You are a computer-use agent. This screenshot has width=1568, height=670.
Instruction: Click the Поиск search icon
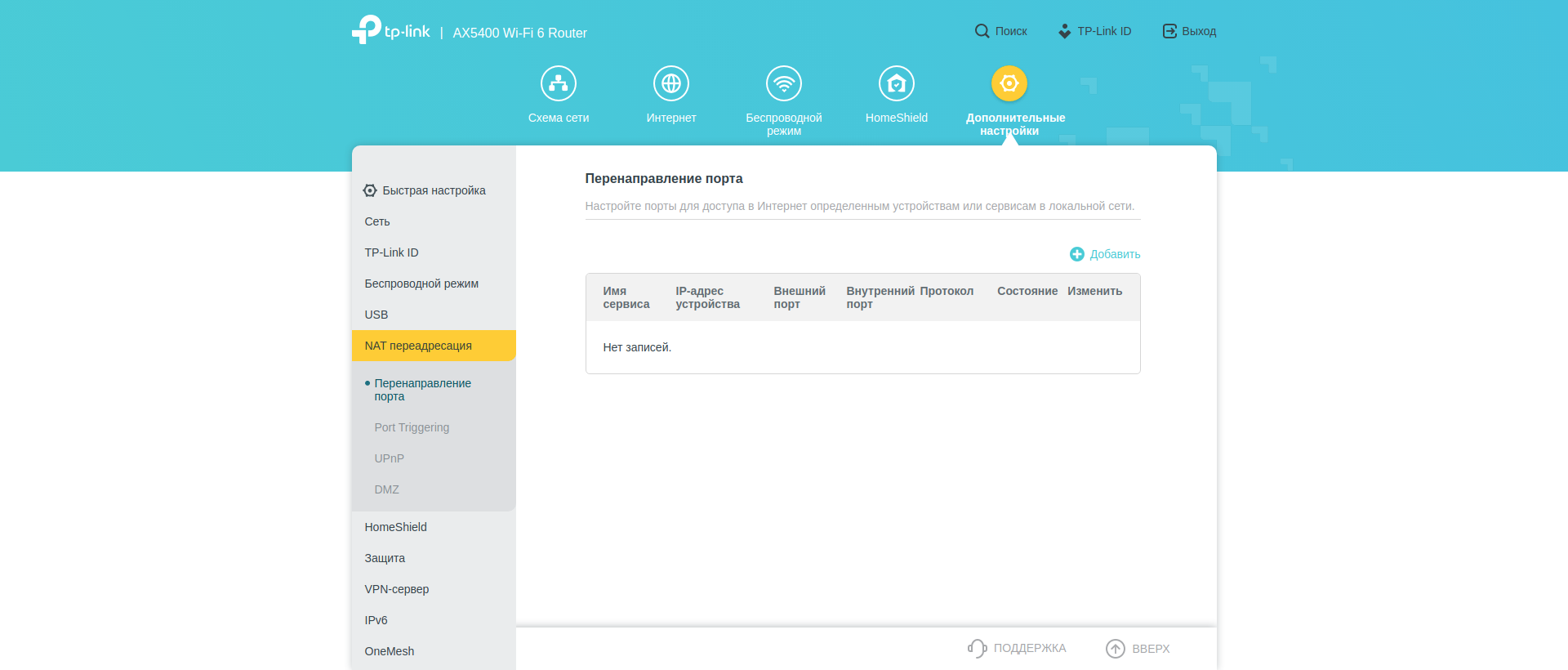(x=982, y=31)
